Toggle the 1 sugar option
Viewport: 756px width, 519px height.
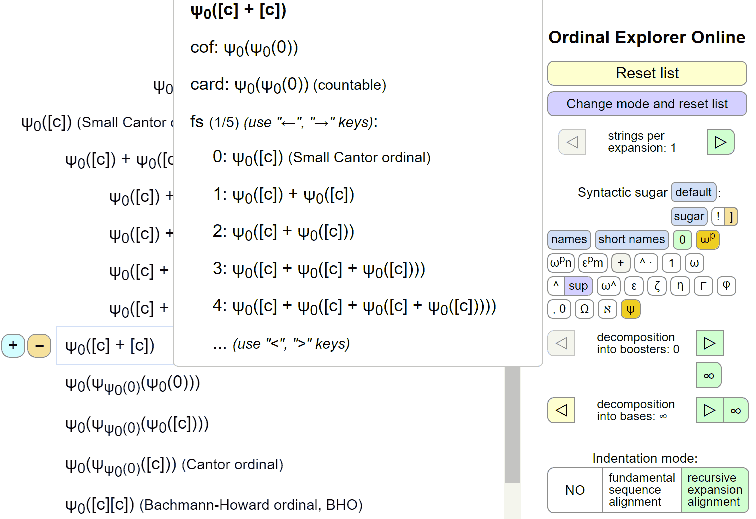671,263
